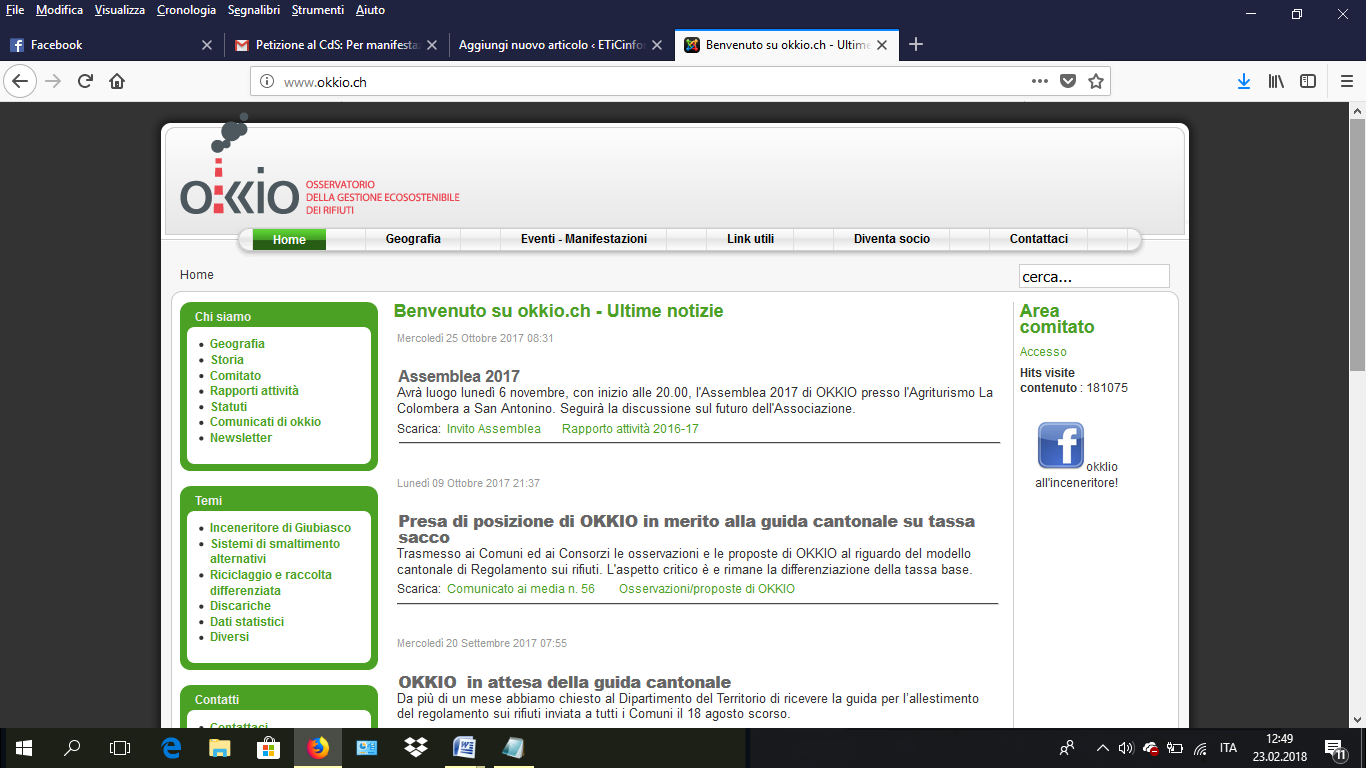1366x768 pixels.
Task: Close the Petizione al CdS tab
Action: coord(432,45)
